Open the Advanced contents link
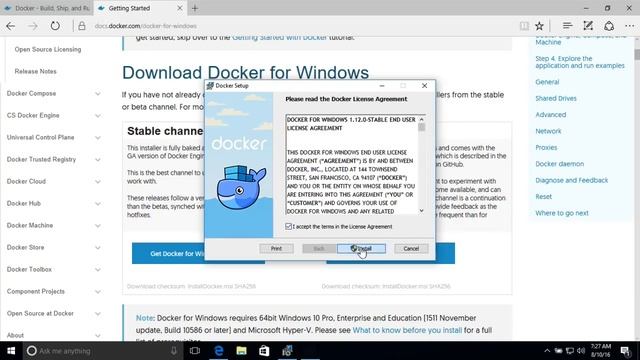Image resolution: width=640 pixels, height=360 pixels. pos(551,115)
